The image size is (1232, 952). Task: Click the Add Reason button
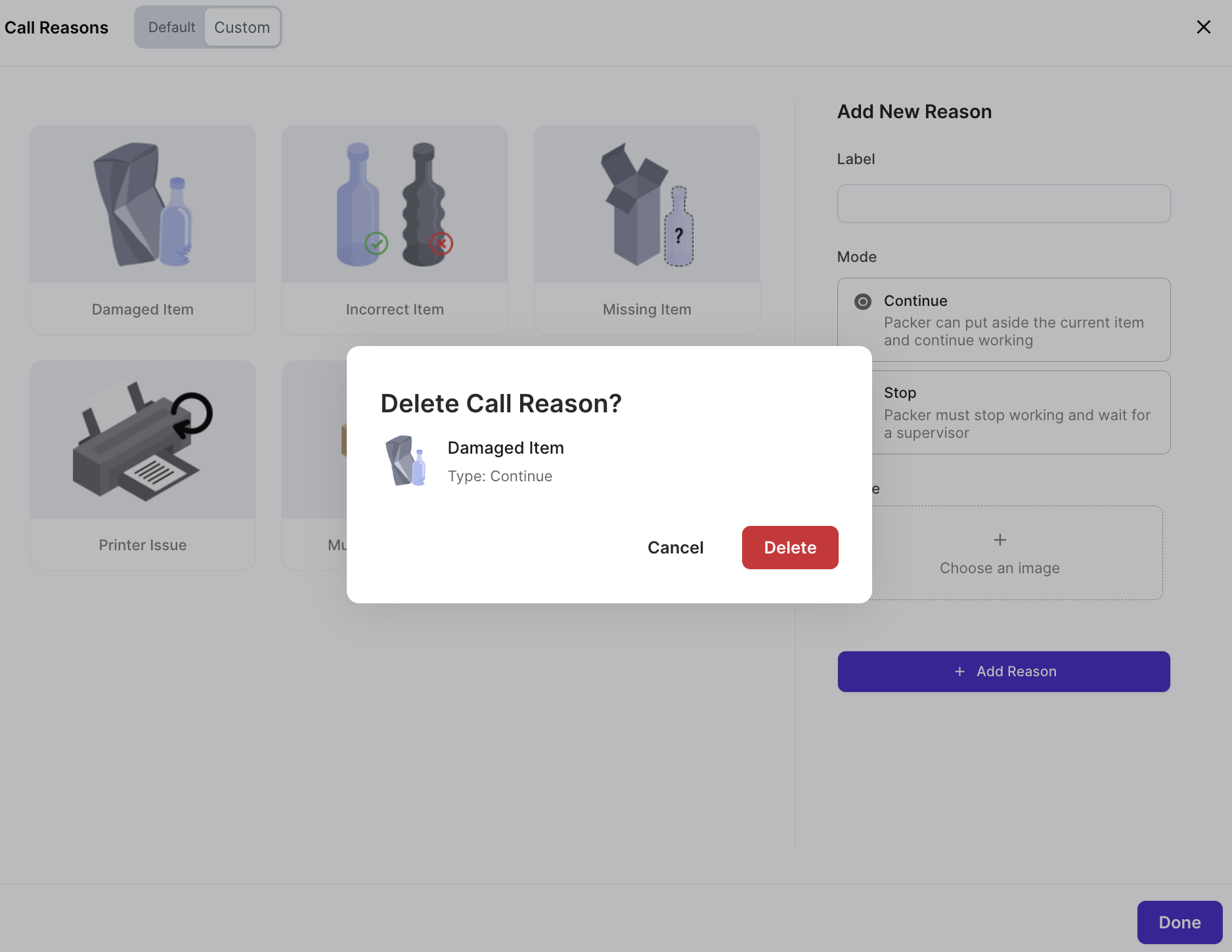point(1003,671)
